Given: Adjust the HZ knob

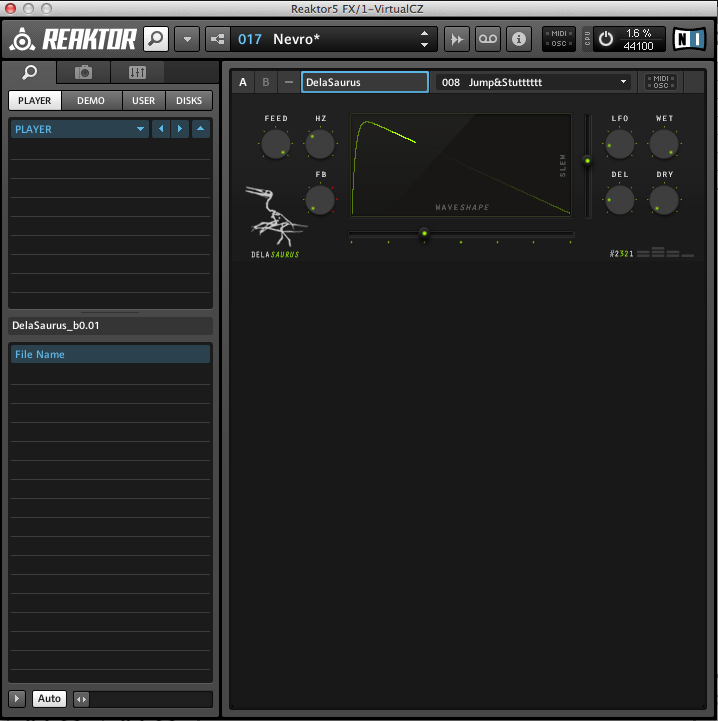Looking at the screenshot, I should (320, 144).
